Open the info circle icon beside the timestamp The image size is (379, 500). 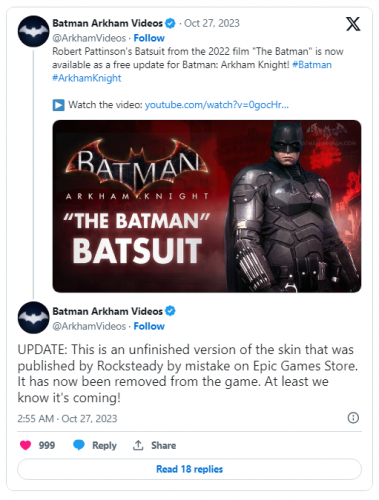click(x=353, y=418)
